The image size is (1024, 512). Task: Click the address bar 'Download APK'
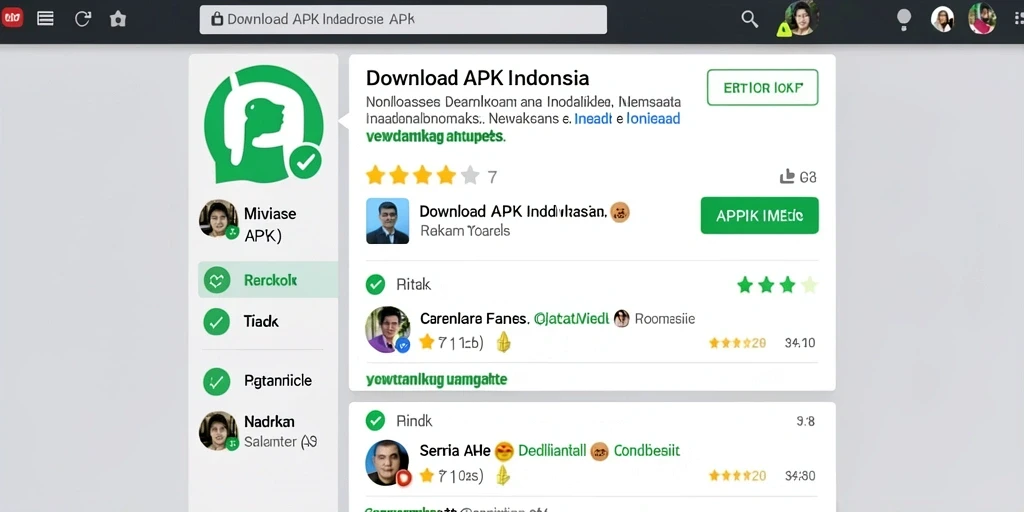[403, 20]
